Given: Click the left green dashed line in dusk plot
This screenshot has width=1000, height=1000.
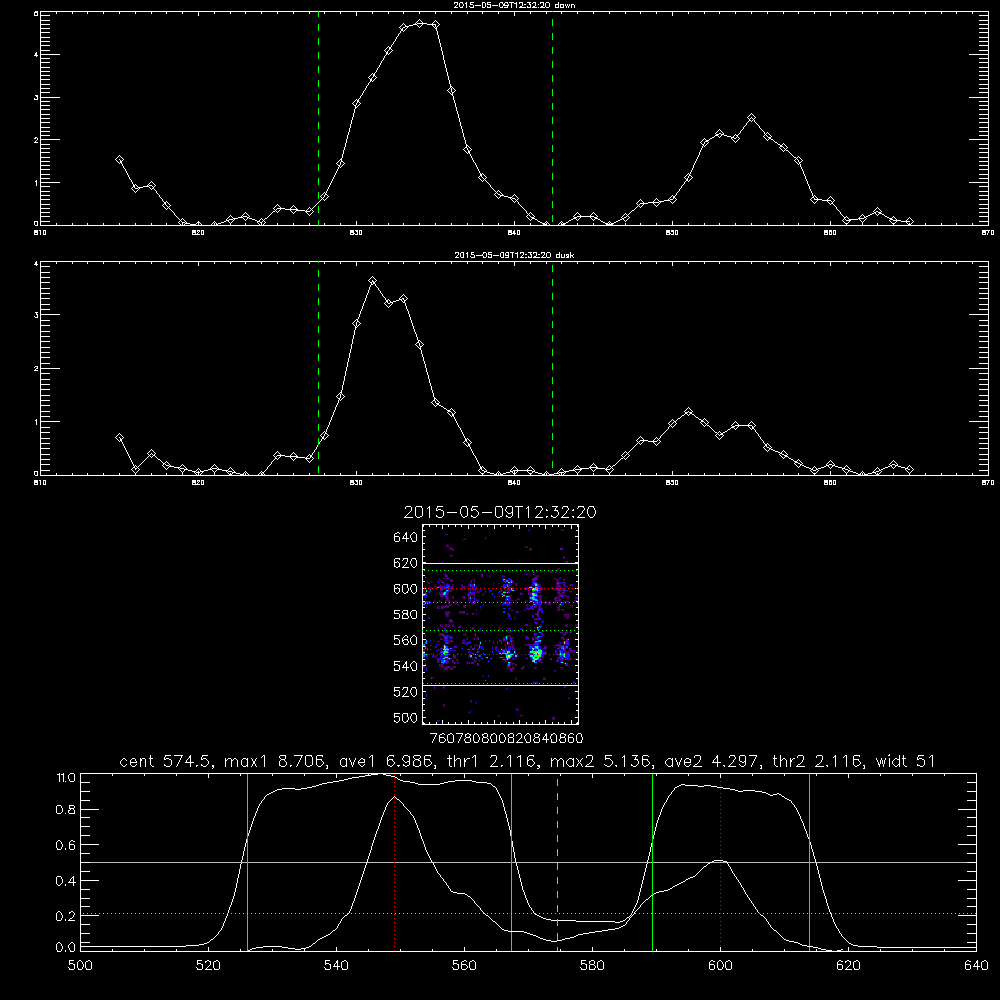Looking at the screenshot, I should pos(318,368).
